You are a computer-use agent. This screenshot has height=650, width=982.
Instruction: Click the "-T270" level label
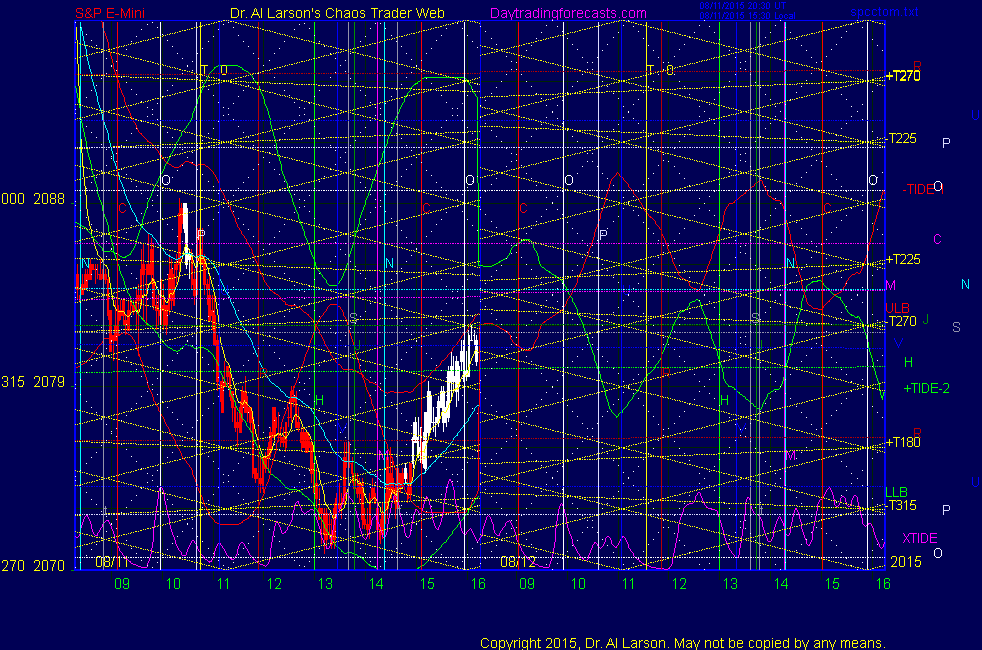[901, 321]
